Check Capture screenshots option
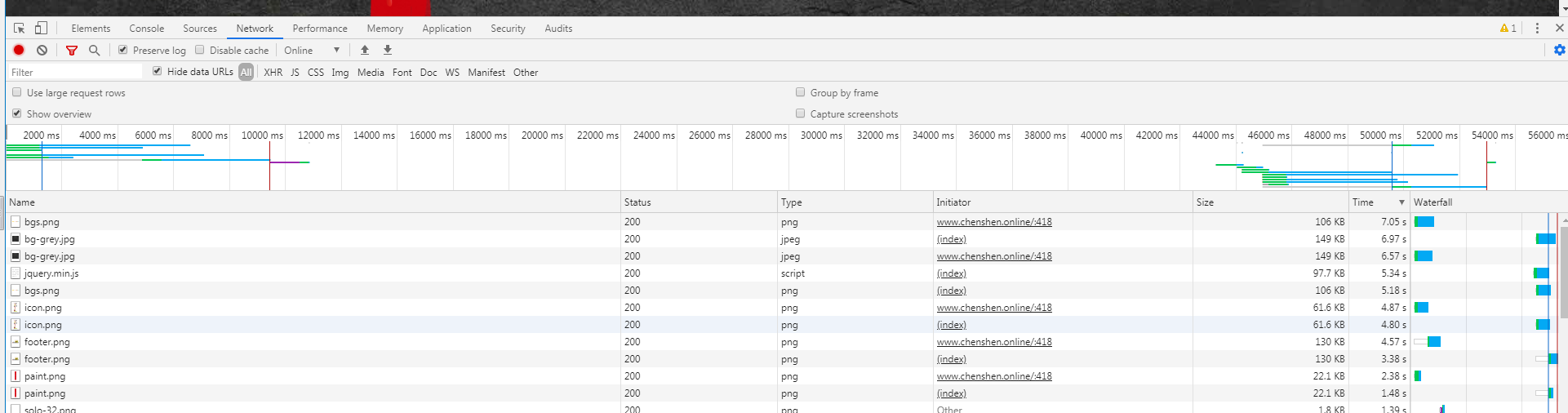This screenshot has height=413, width=1568. pos(801,113)
